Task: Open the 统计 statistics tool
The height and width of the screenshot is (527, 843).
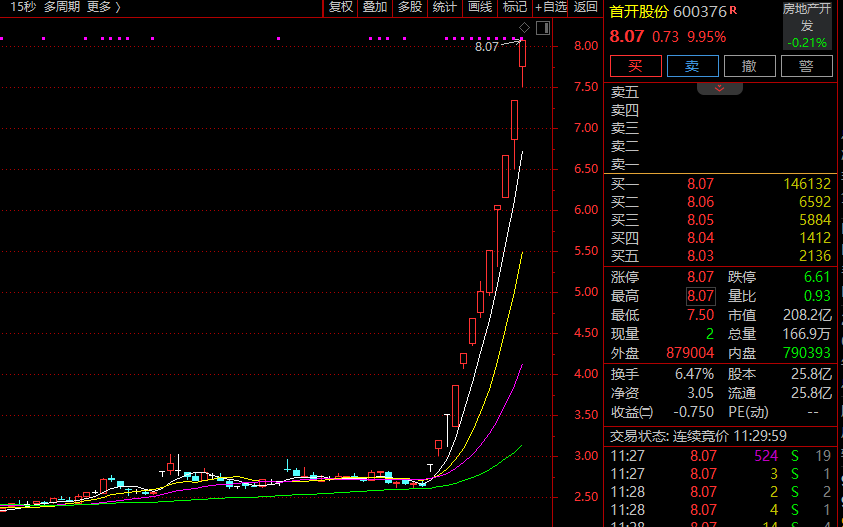Action: [x=445, y=8]
